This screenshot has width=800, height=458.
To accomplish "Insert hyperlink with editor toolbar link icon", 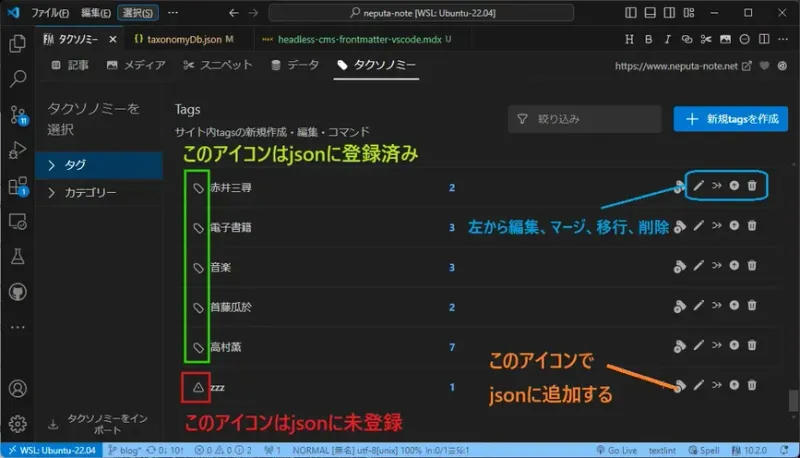I will pyautogui.click(x=687, y=39).
